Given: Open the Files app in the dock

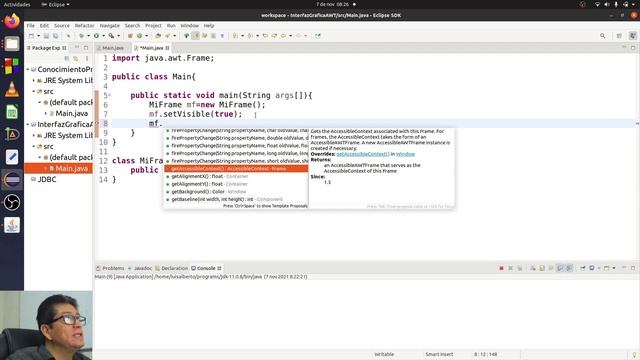Looking at the screenshot, I should point(12,44).
